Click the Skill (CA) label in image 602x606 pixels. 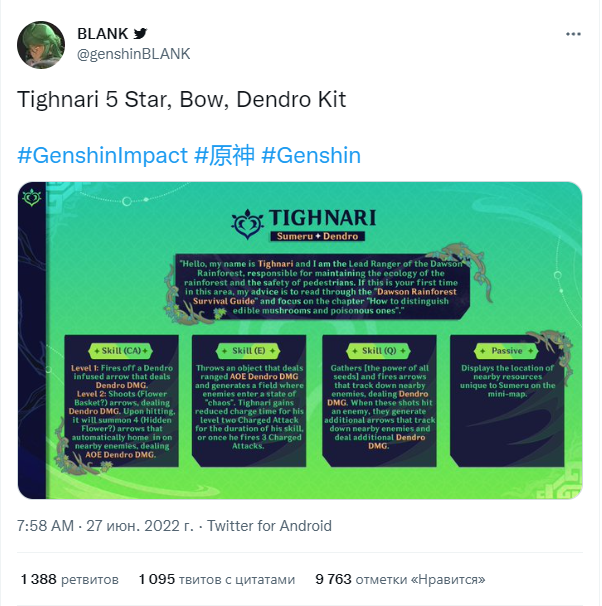tap(121, 351)
